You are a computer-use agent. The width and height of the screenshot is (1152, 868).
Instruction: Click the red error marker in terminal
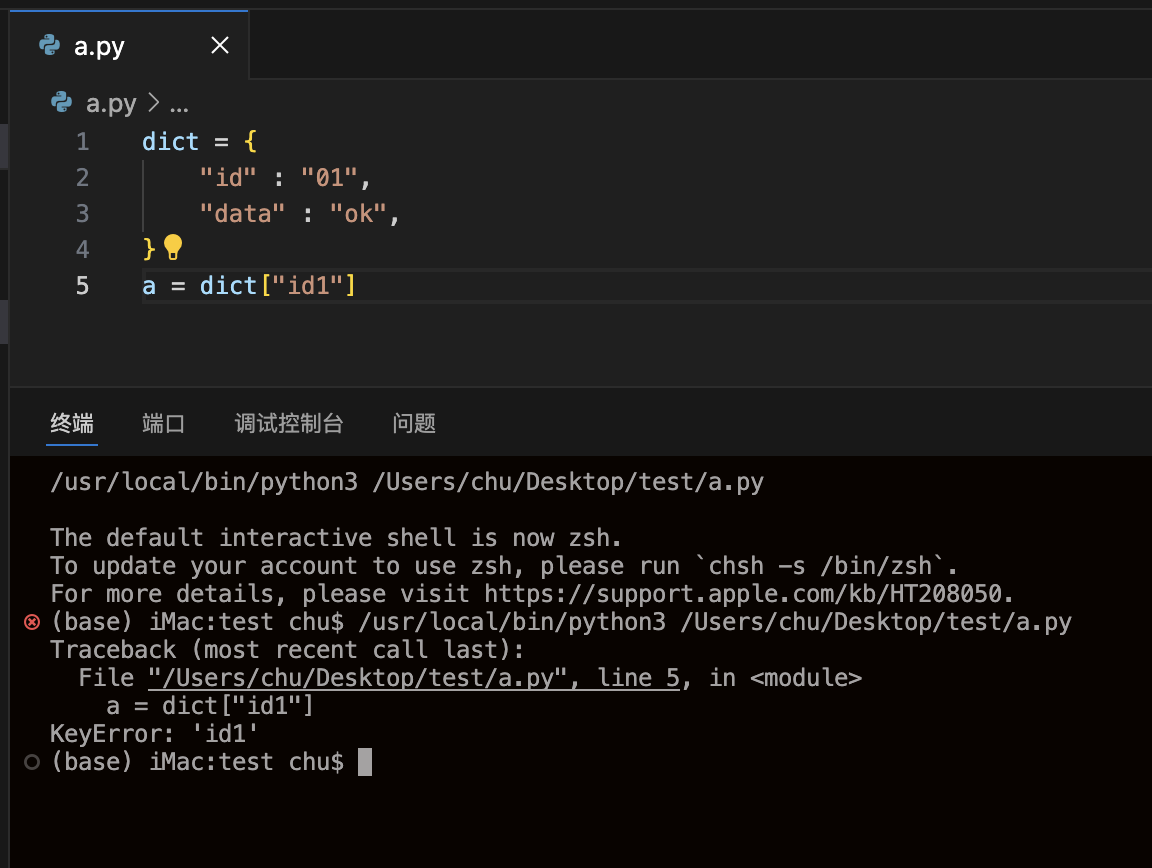pyautogui.click(x=32, y=622)
